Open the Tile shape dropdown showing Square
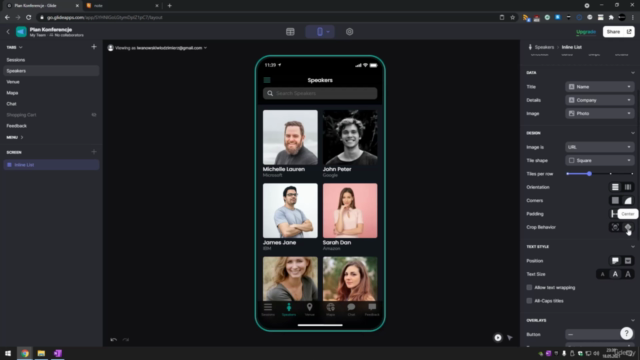The image size is (640, 360). (600, 160)
